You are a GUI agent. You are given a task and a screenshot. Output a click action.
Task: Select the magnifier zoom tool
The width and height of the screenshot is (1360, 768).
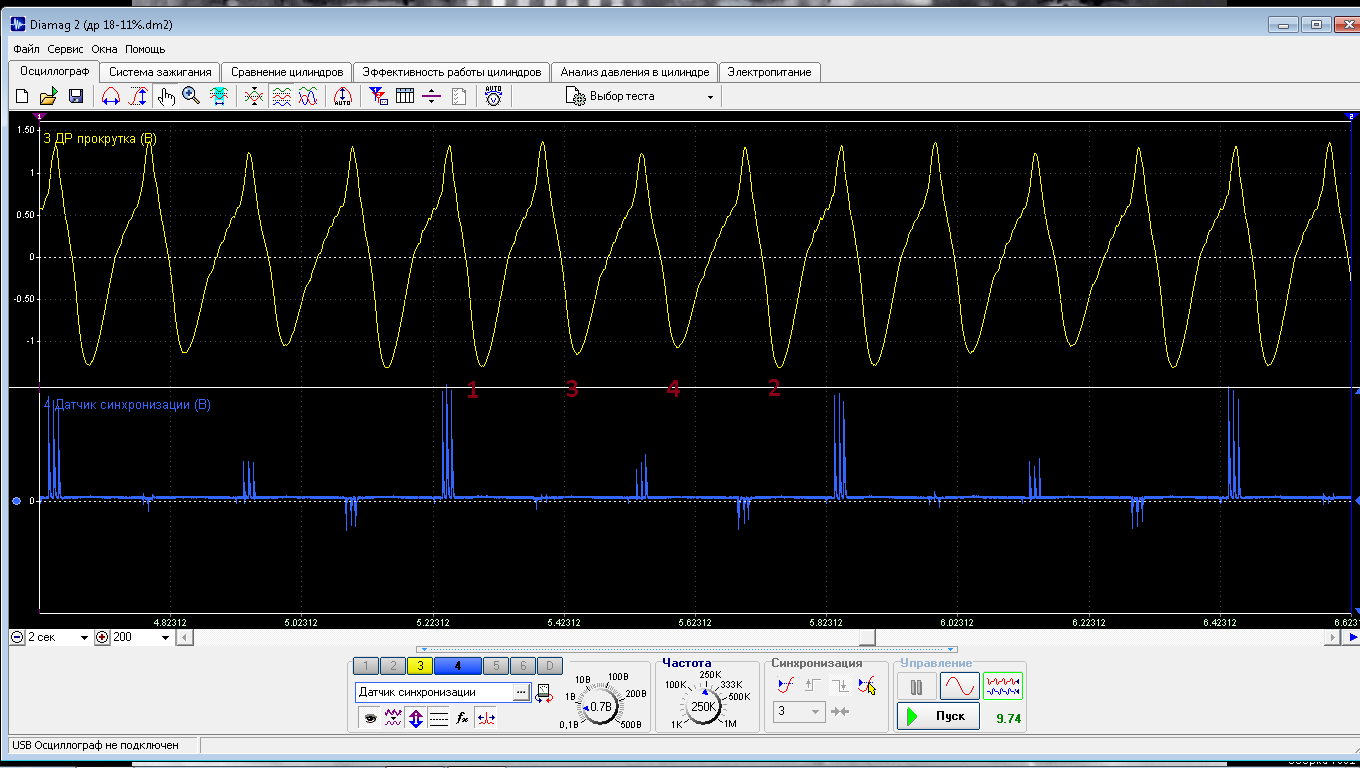(191, 96)
